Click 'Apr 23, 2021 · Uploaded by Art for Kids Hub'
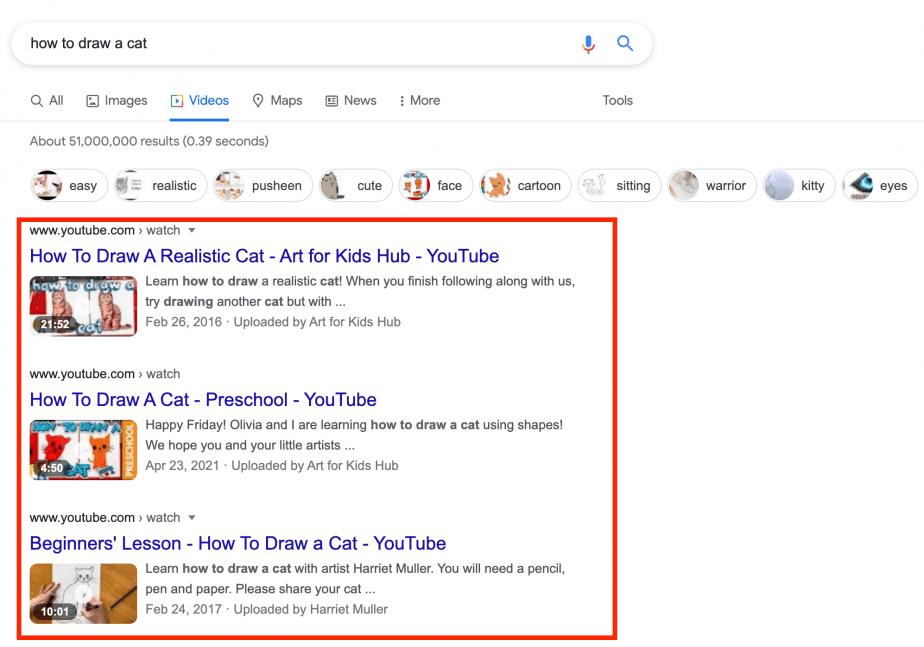Viewport: 924px width, 647px height. tap(272, 466)
